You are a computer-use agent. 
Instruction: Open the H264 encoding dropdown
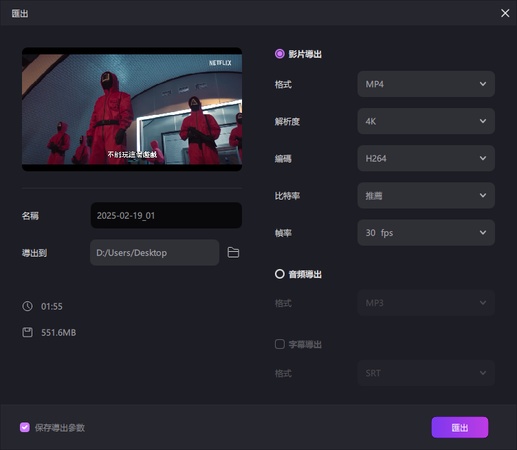[426, 158]
